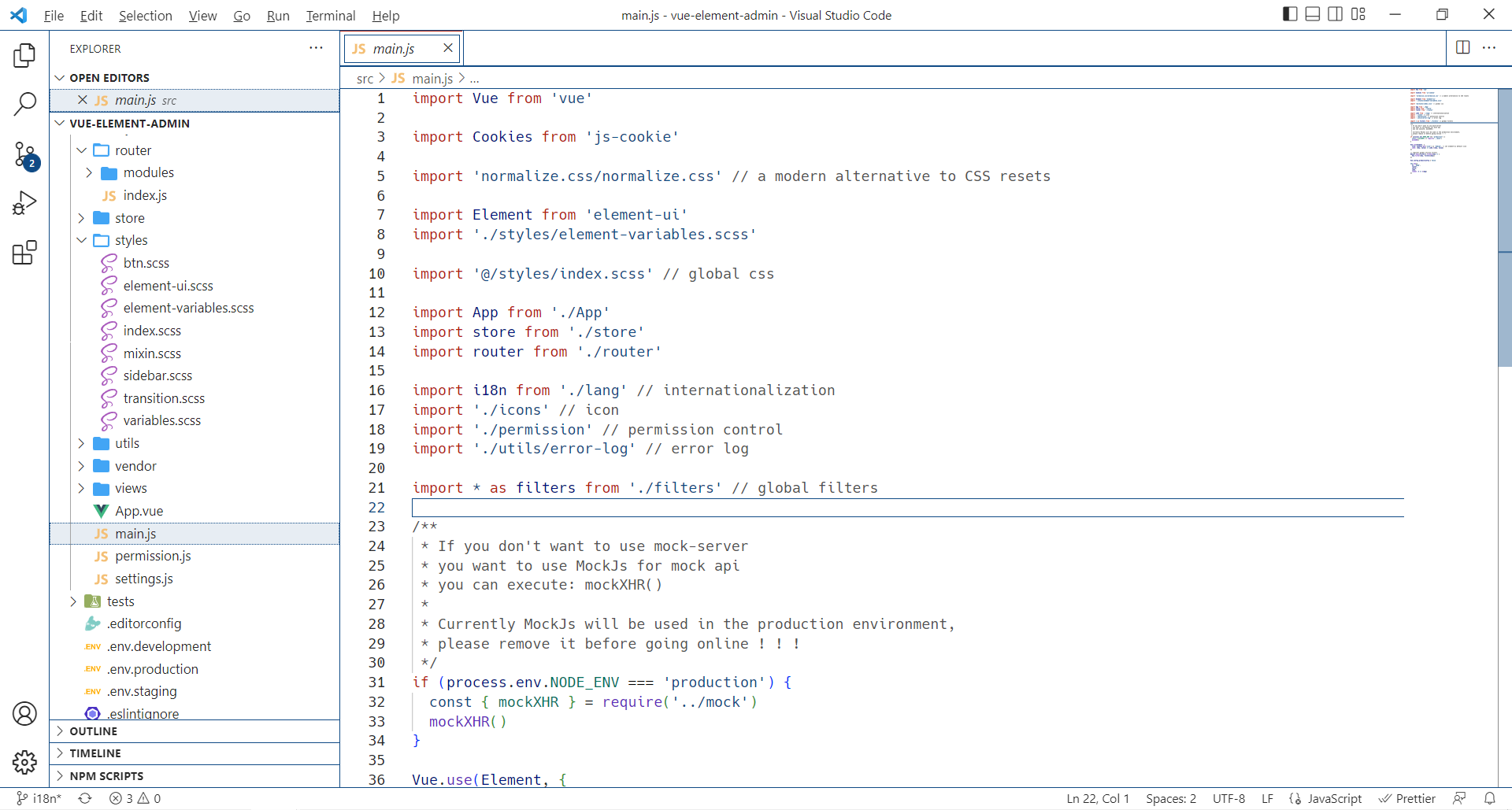
Task: Toggle the bottom panel layout button
Action: 1313,14
